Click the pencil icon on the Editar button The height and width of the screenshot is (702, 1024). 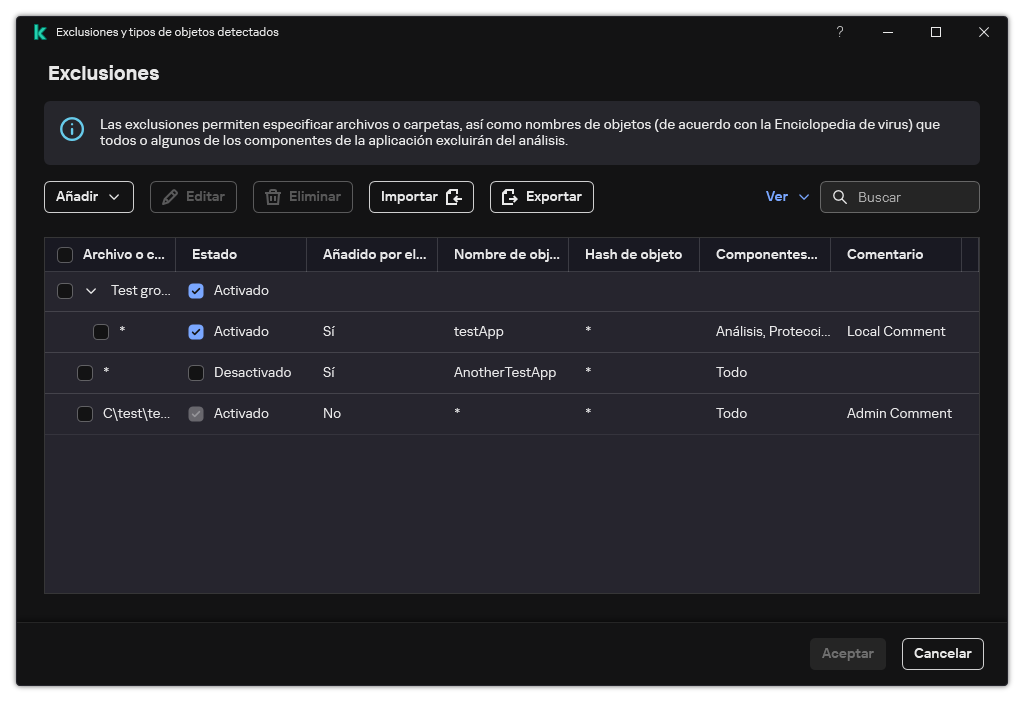coord(168,197)
